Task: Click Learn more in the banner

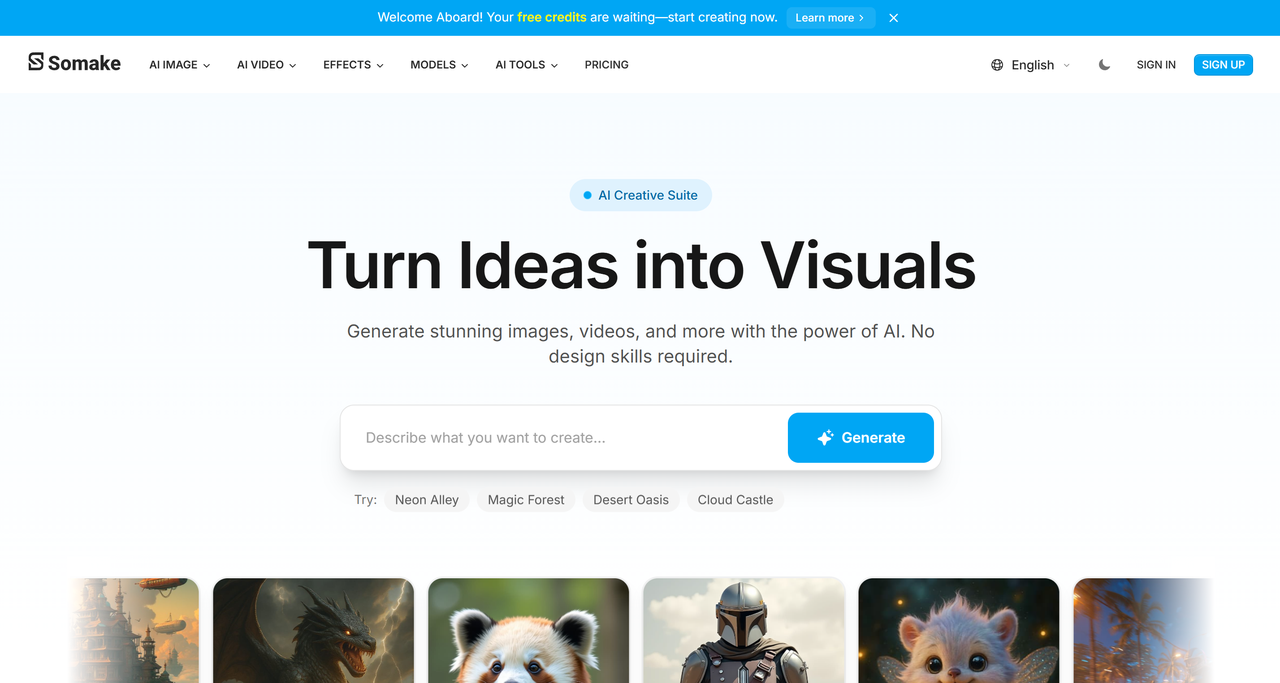Action: [831, 18]
